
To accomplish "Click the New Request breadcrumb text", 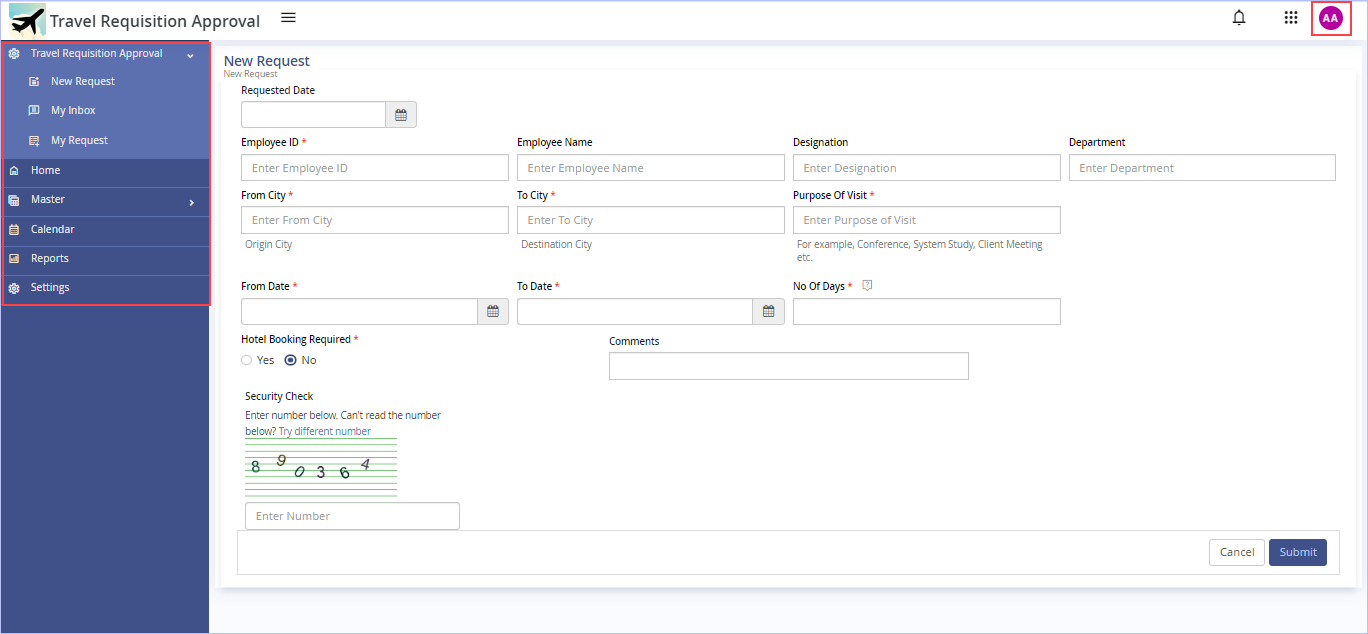I will click(x=250, y=74).
